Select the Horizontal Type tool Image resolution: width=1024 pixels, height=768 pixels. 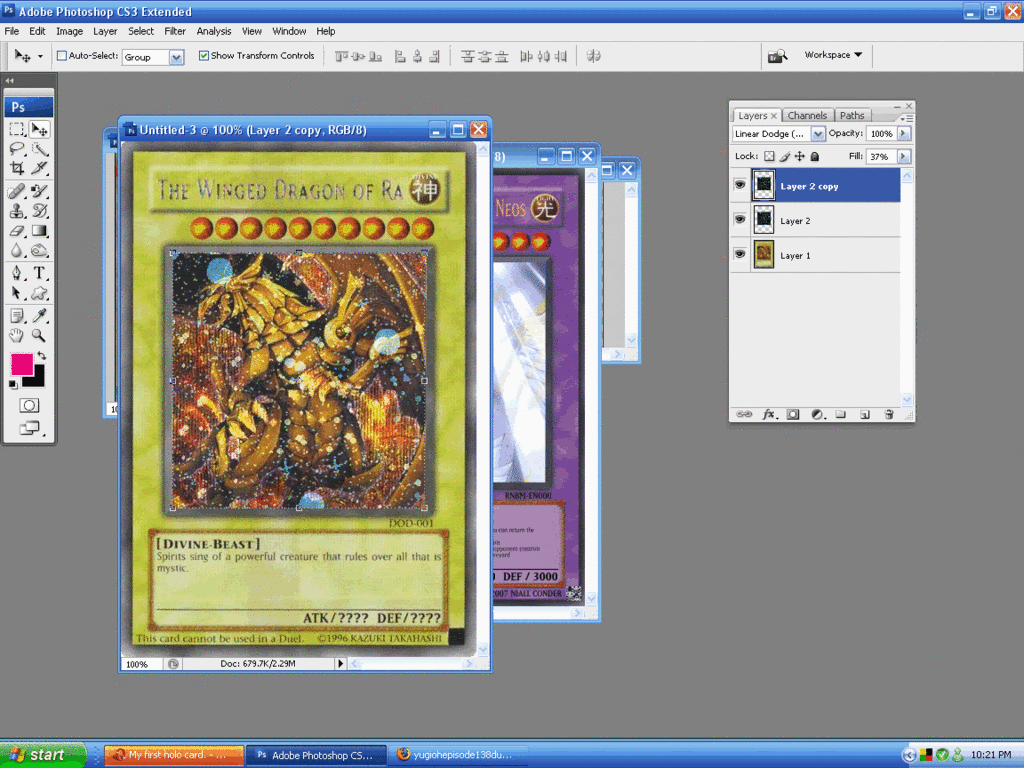pyautogui.click(x=39, y=272)
